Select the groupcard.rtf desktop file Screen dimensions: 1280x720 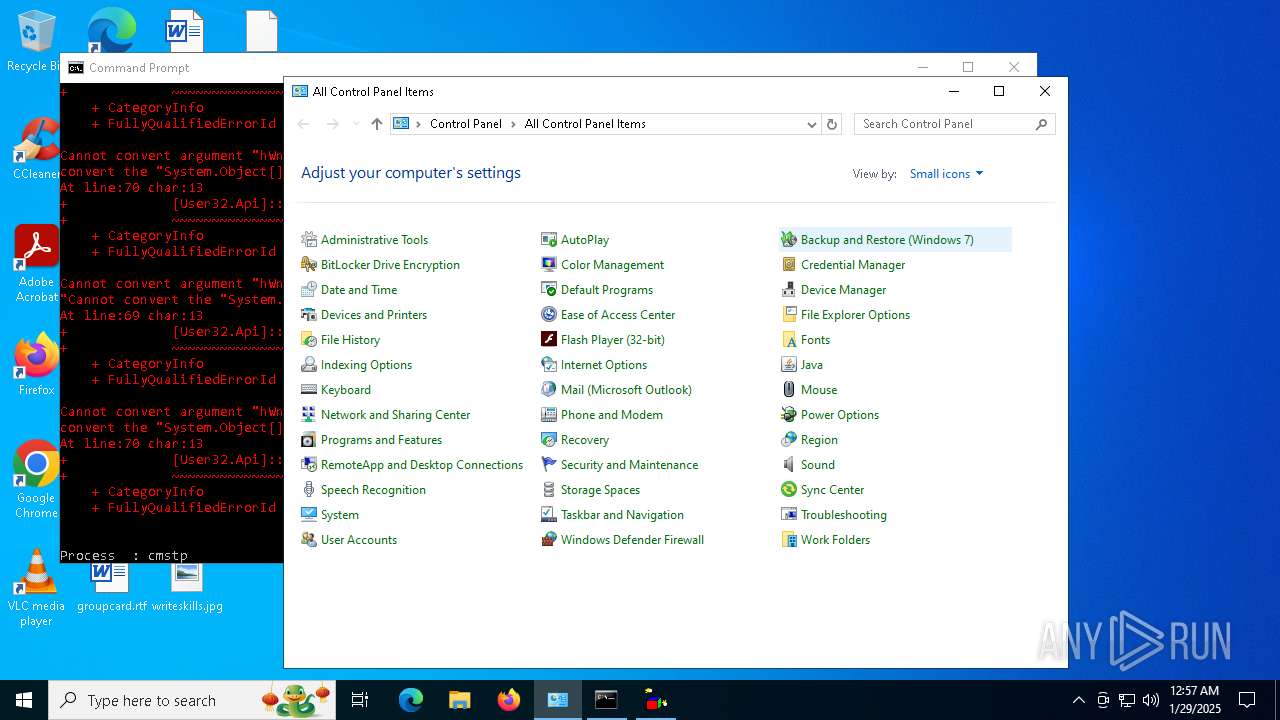(111, 588)
